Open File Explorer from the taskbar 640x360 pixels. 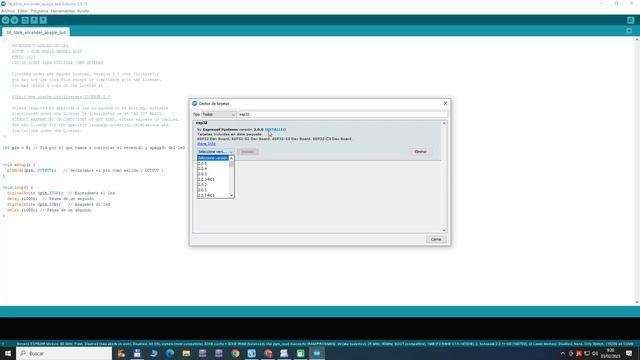tap(186, 353)
